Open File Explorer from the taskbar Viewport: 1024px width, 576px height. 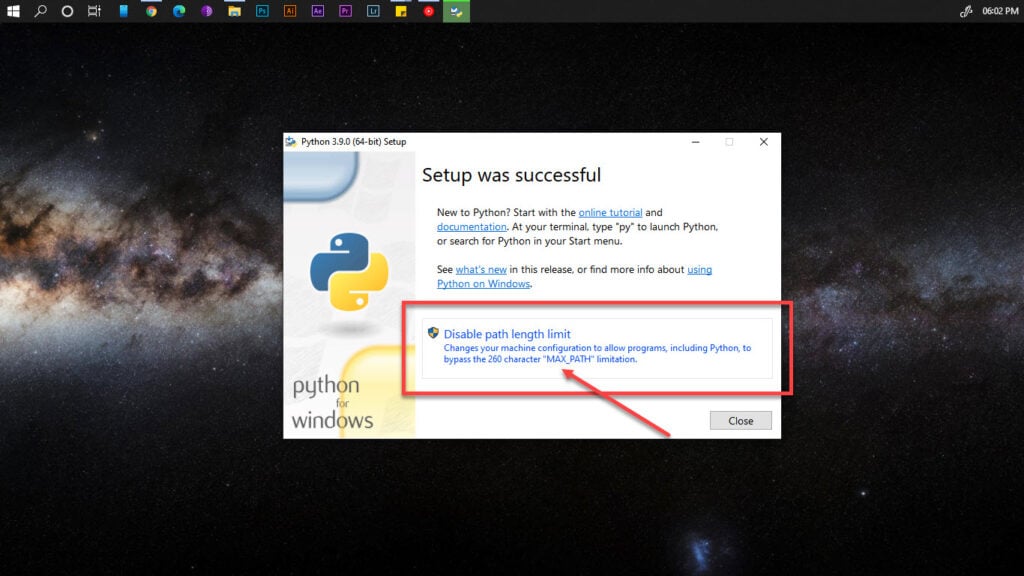tap(234, 11)
